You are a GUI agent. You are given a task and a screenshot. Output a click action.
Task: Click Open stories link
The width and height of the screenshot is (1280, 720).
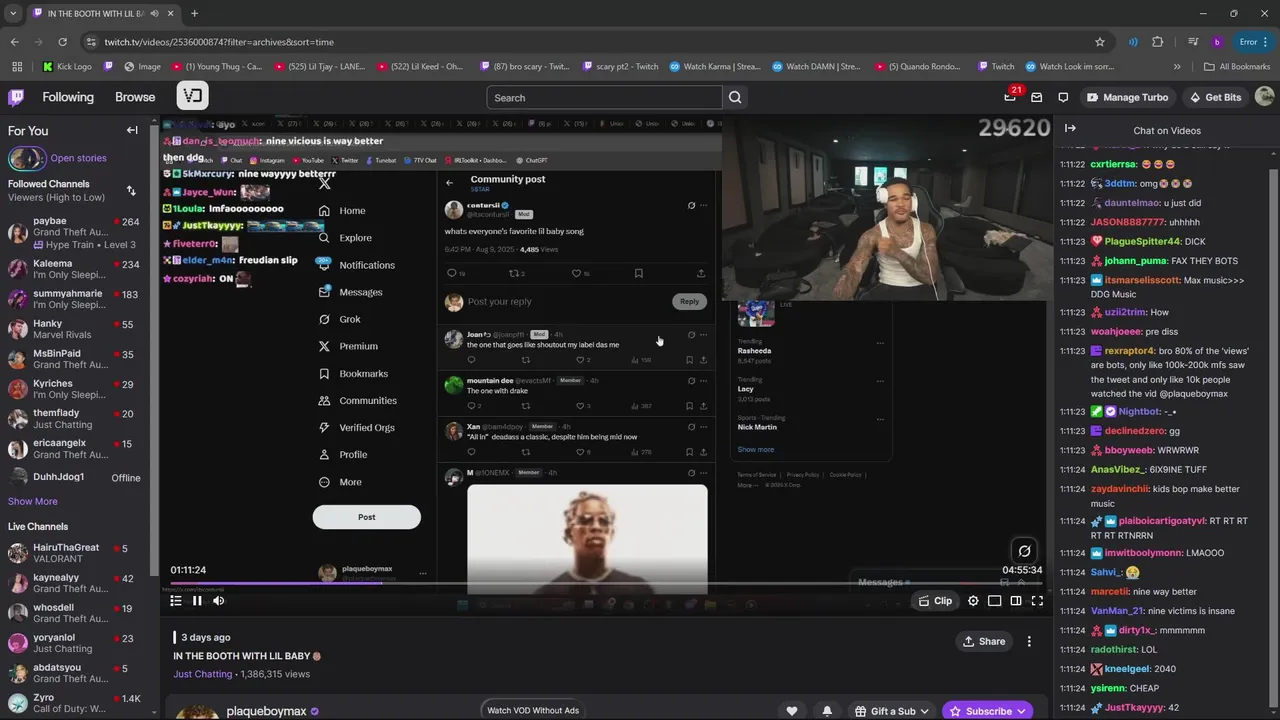tap(78, 158)
